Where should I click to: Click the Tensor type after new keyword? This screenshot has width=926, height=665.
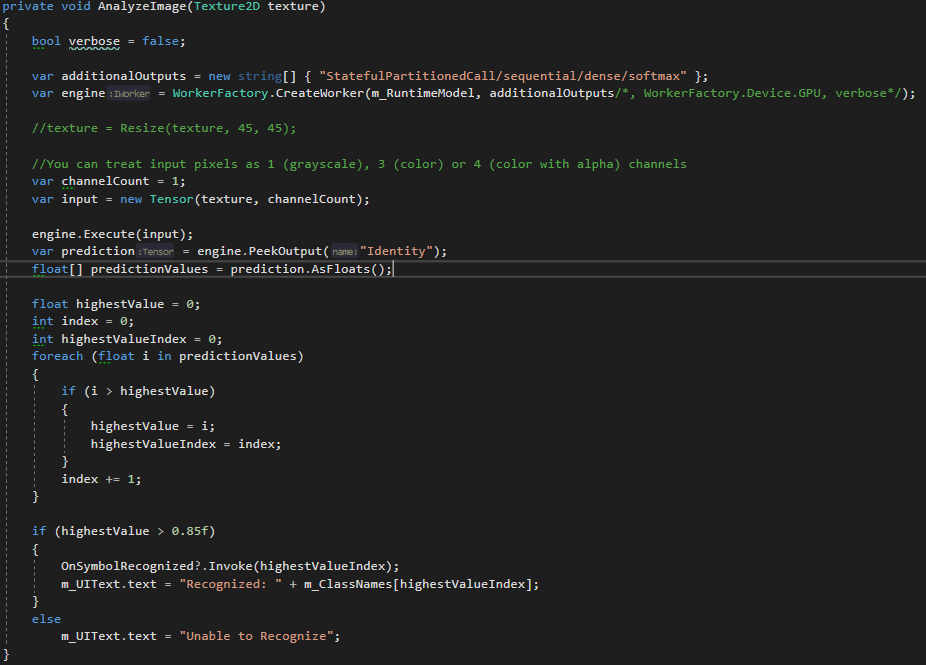pos(171,199)
